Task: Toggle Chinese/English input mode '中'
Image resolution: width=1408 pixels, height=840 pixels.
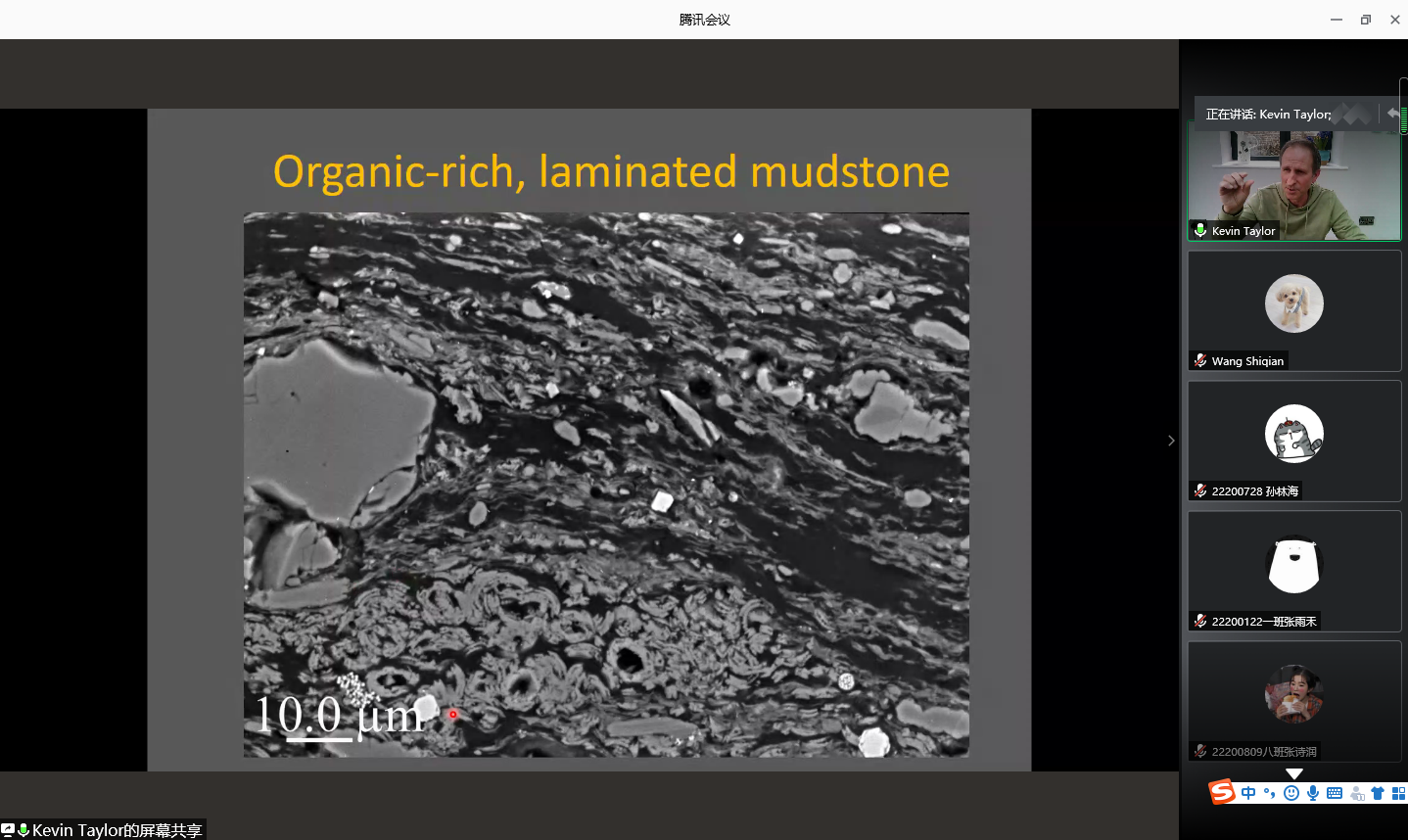Action: (1248, 793)
